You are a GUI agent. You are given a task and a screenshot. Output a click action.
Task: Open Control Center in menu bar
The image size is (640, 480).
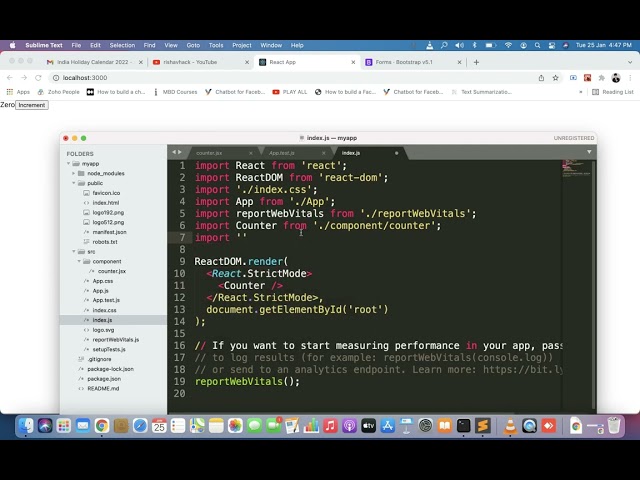click(x=552, y=45)
